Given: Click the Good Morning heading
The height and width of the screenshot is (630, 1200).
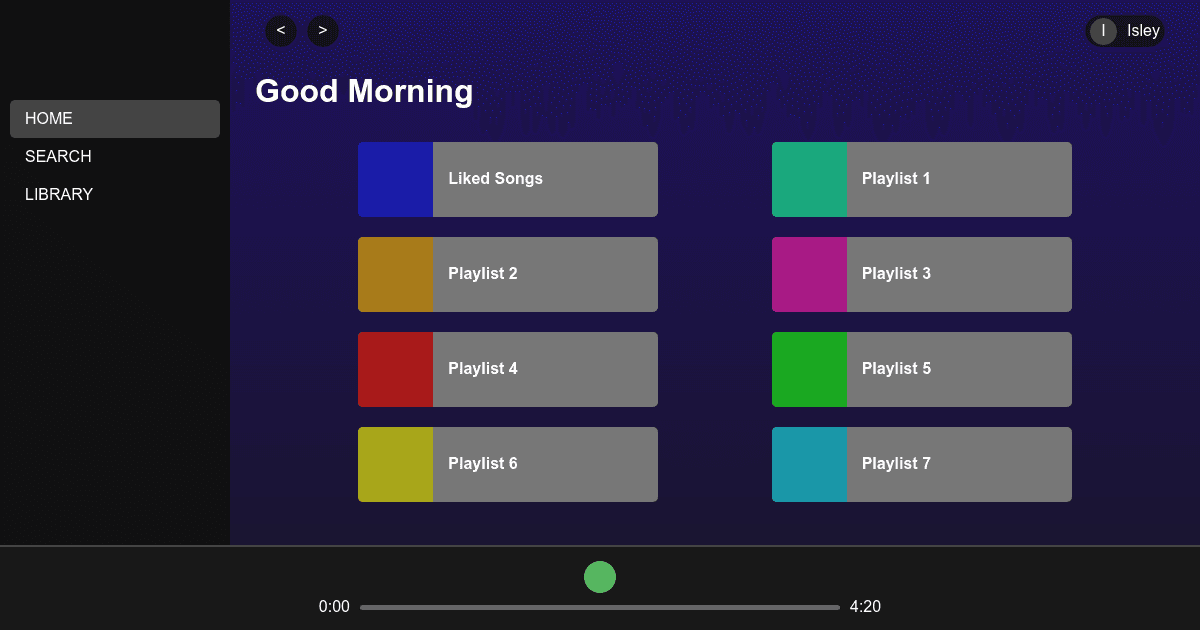Looking at the screenshot, I should pos(364,91).
